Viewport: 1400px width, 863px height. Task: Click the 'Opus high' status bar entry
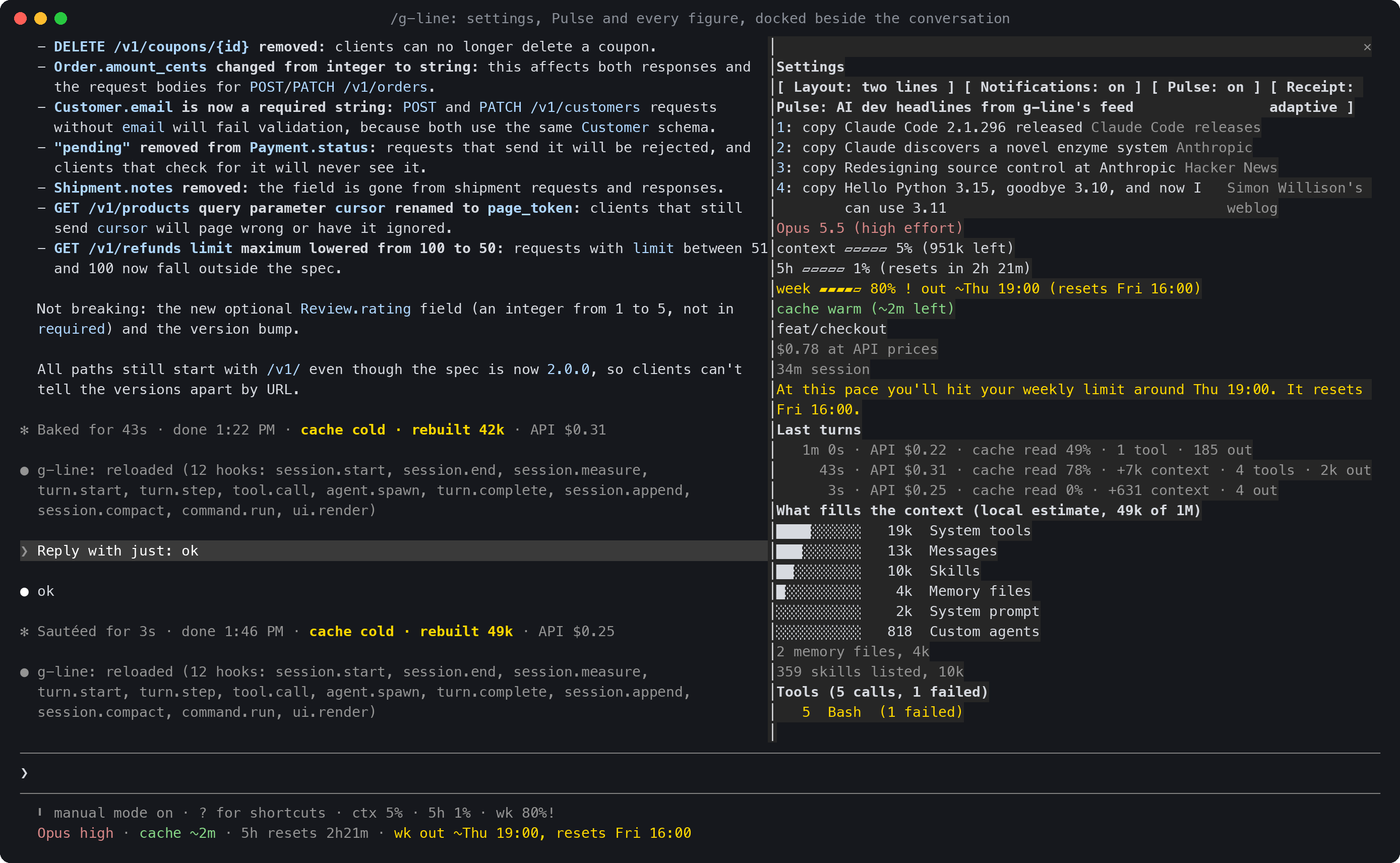75,833
